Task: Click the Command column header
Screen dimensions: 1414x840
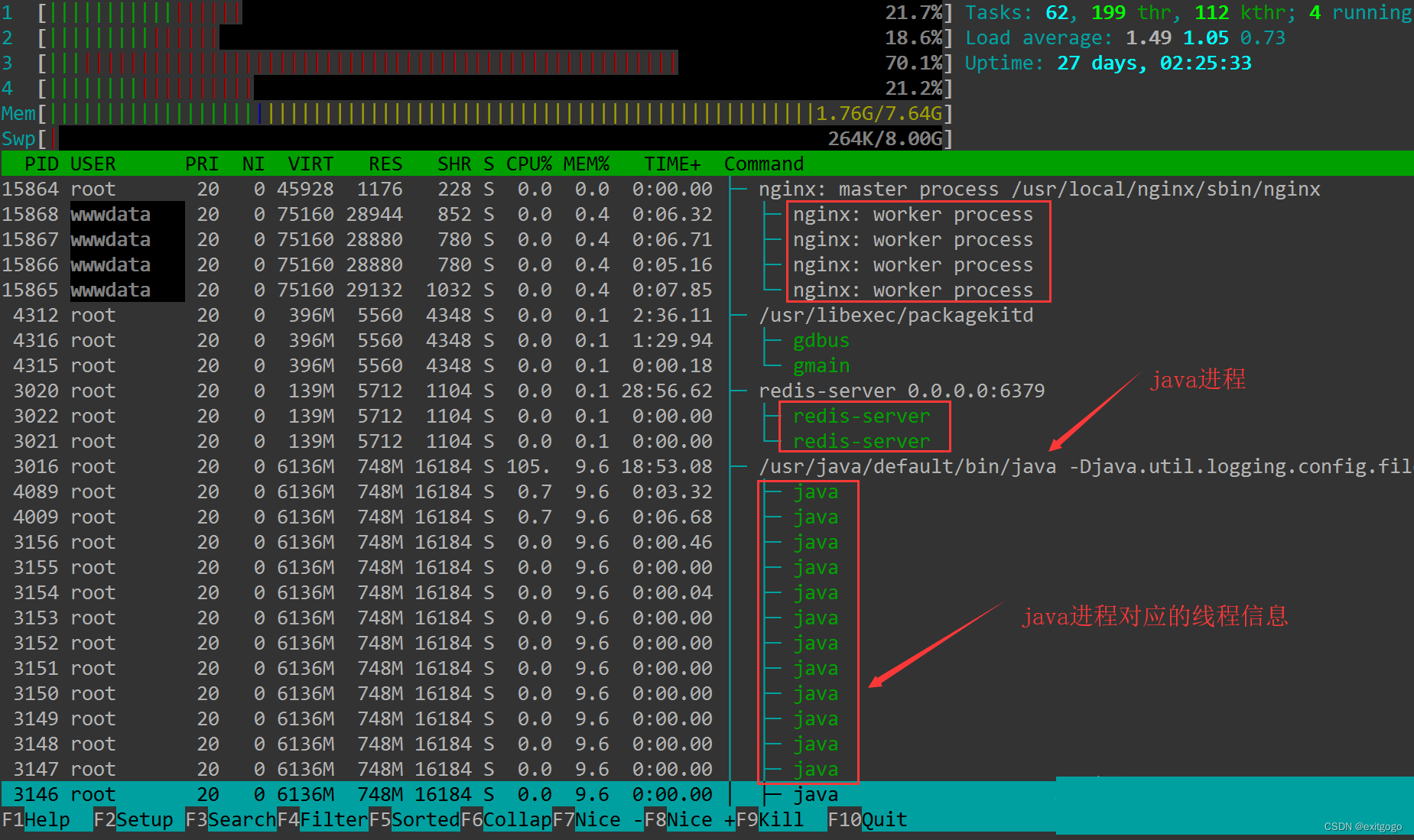Action: pos(764,164)
